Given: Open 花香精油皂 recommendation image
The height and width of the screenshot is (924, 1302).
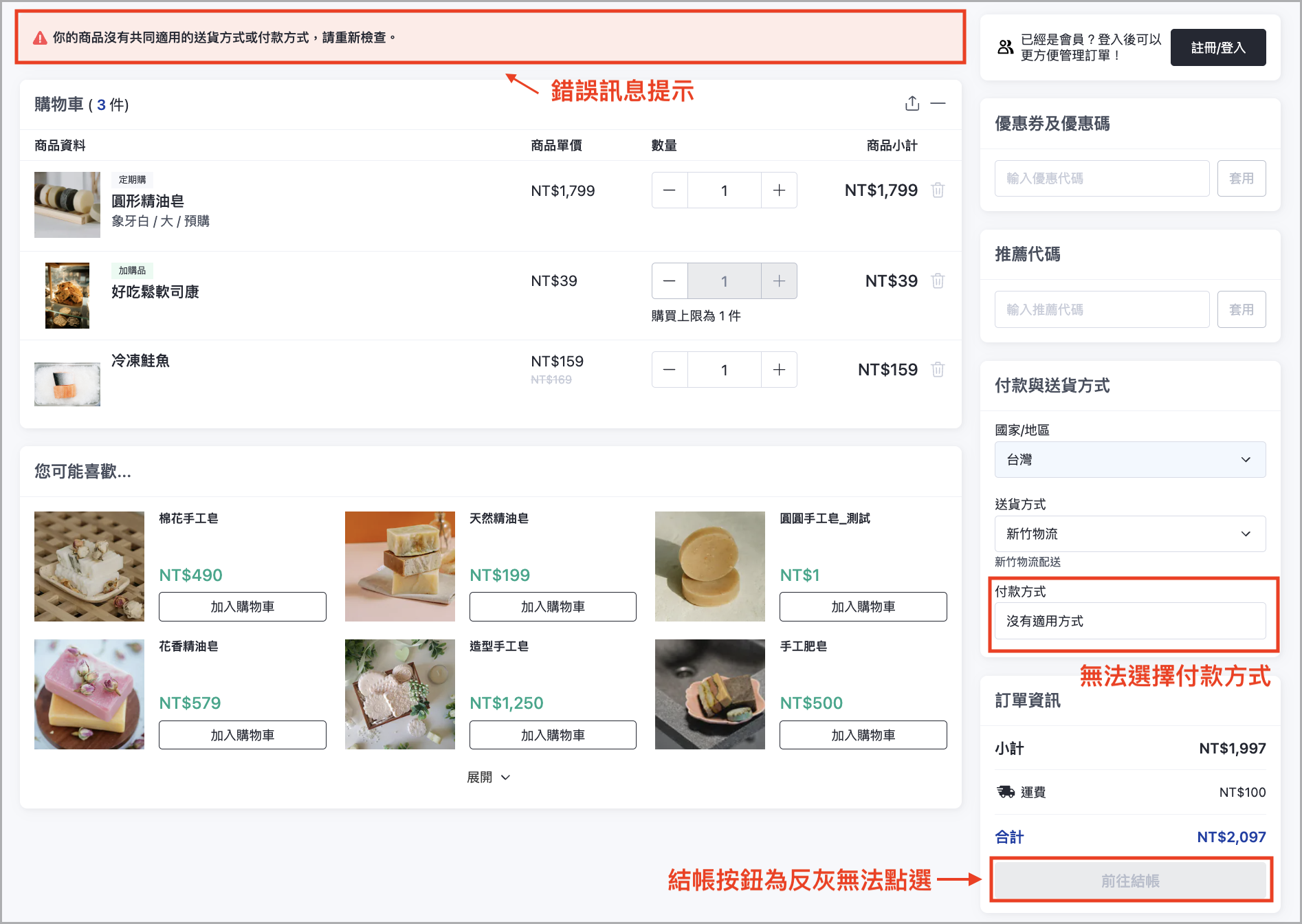Looking at the screenshot, I should (89, 694).
